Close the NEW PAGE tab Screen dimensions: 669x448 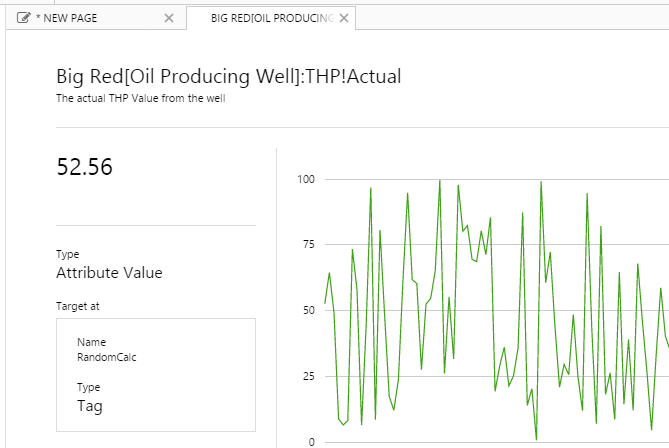coord(168,18)
